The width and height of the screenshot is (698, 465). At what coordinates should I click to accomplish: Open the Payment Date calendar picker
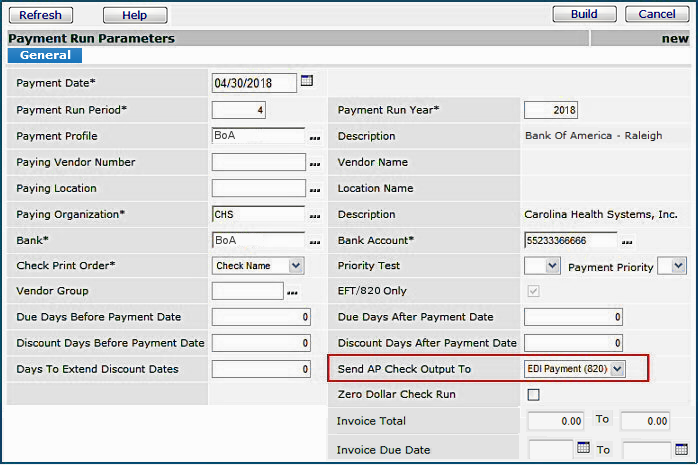coord(307,81)
